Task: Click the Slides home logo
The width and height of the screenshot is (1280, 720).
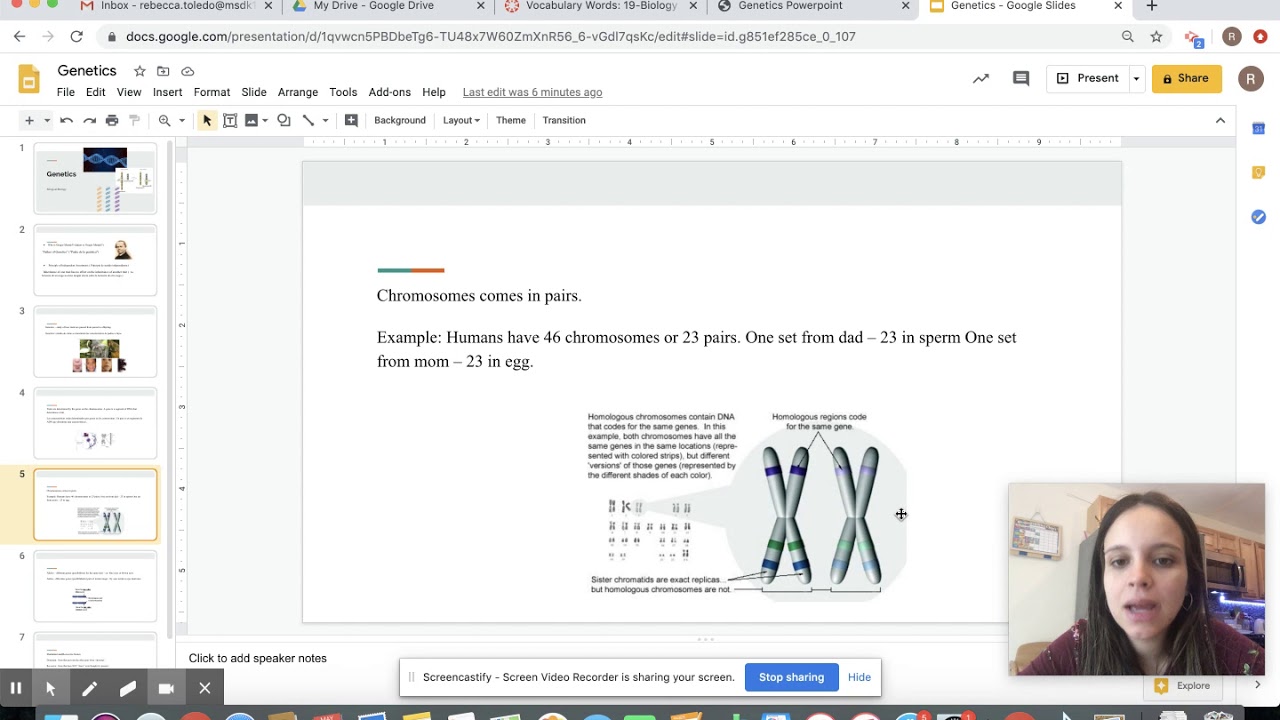Action: pos(29,79)
